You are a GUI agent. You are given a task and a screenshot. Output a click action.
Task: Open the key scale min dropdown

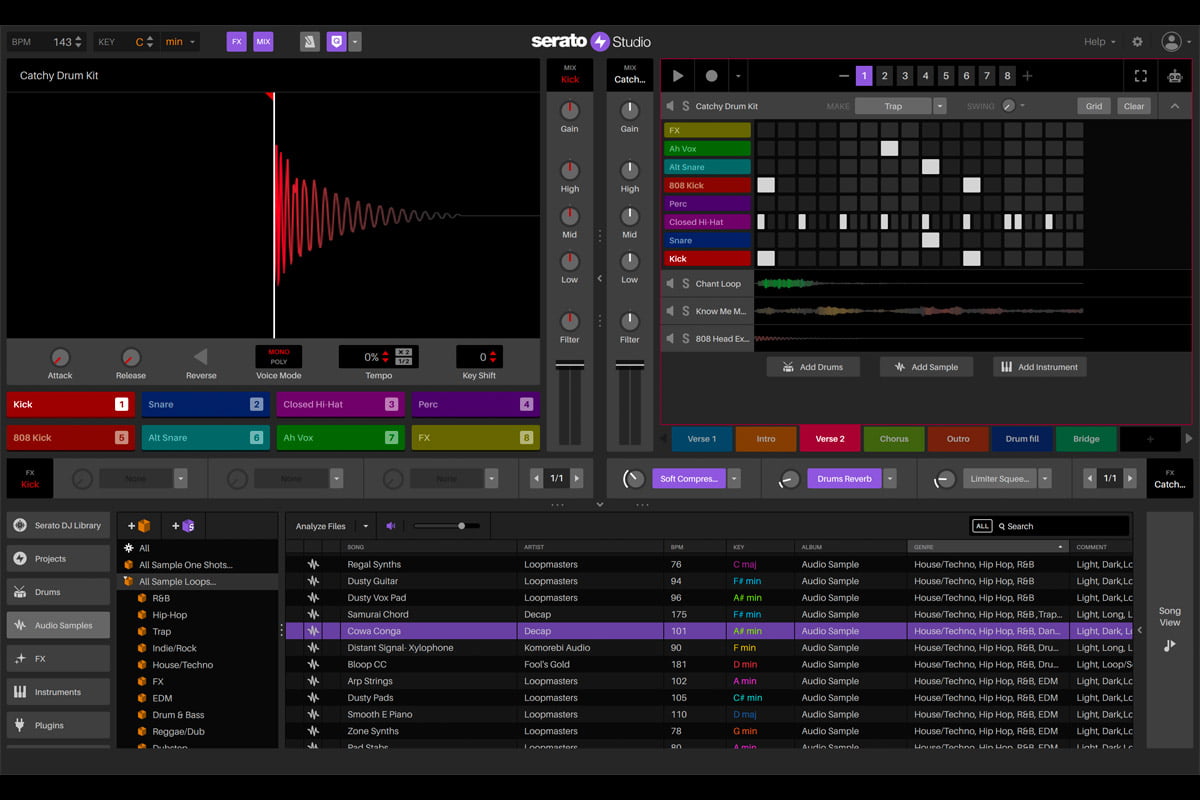(x=181, y=42)
